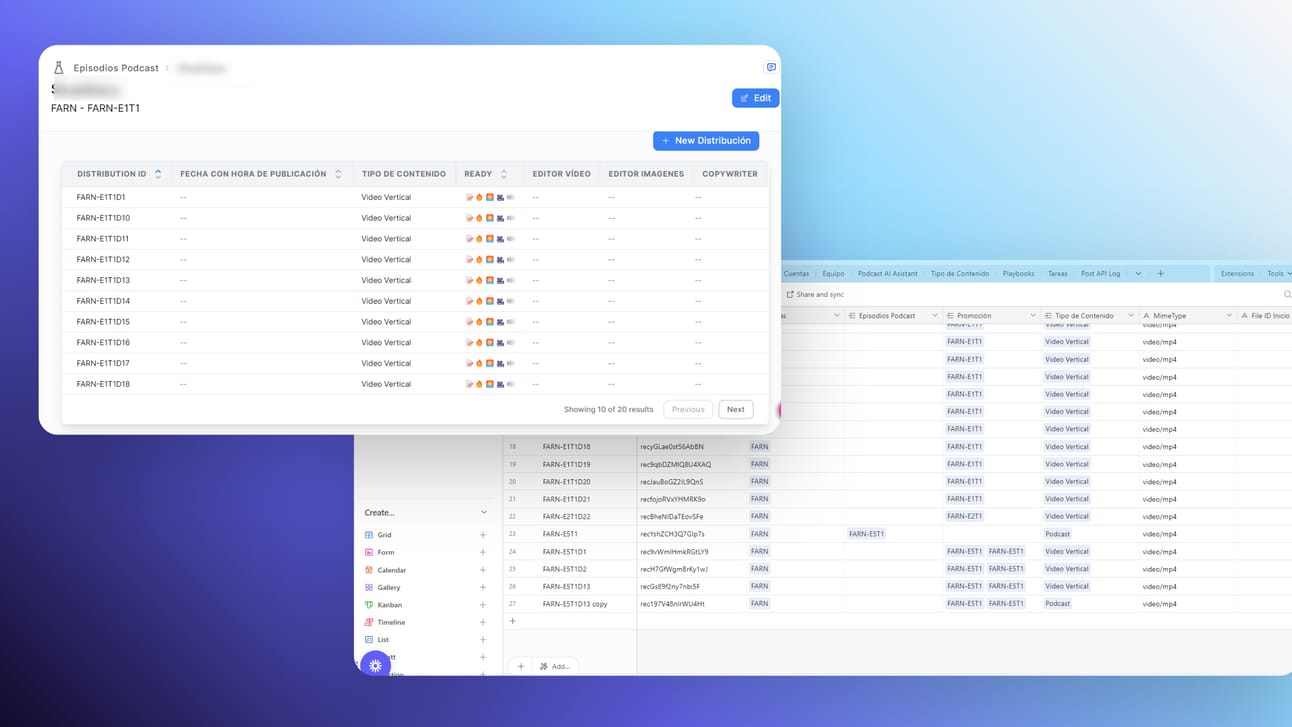Screen dimensions: 1292x727
Task: Add a new Kanban view with its plus
Action: click(x=483, y=605)
